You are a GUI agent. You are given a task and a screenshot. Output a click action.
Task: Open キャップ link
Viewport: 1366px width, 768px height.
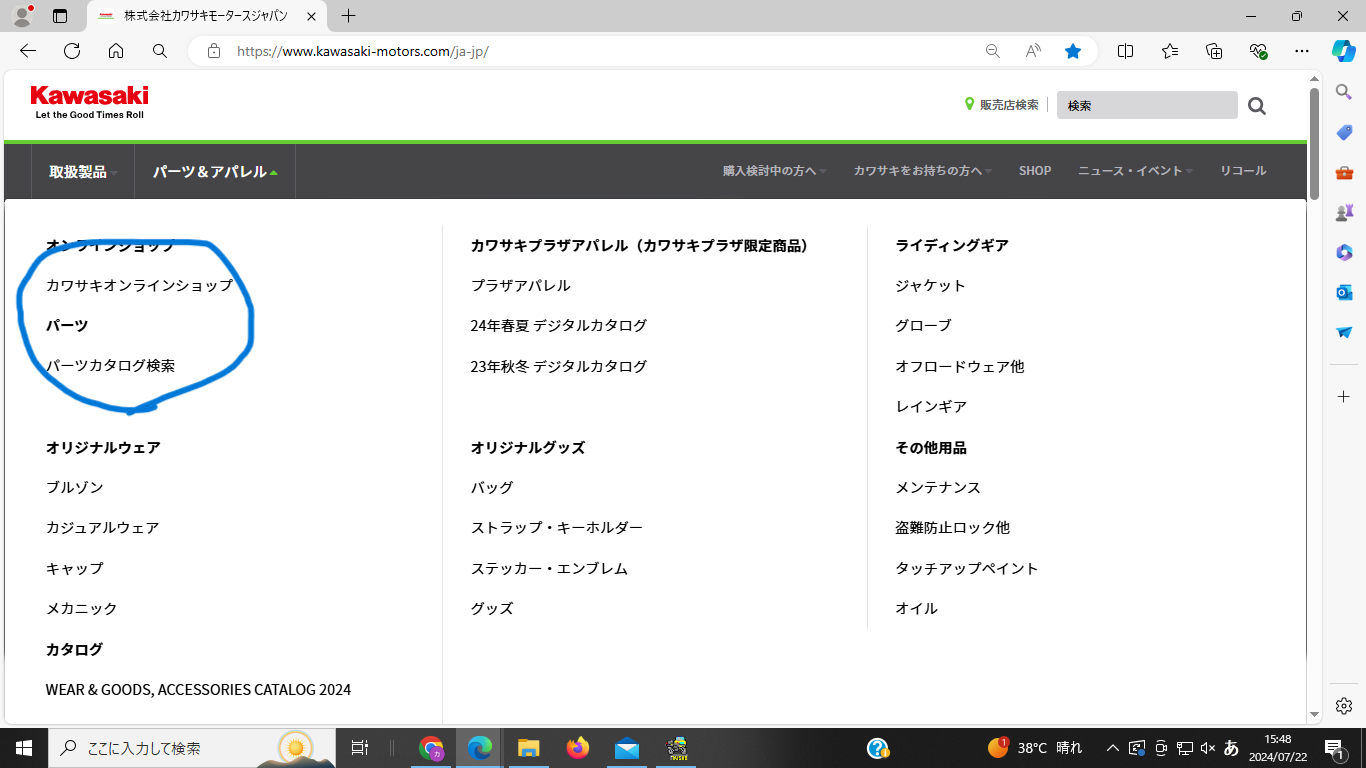pyautogui.click(x=75, y=568)
